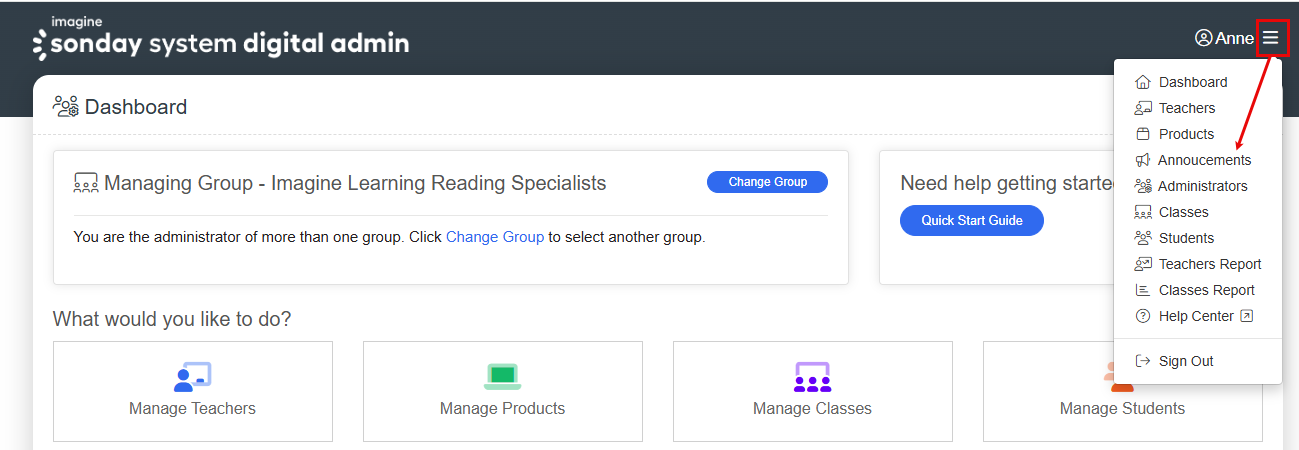
Task: Go to Classes from the menu
Action: (1183, 212)
